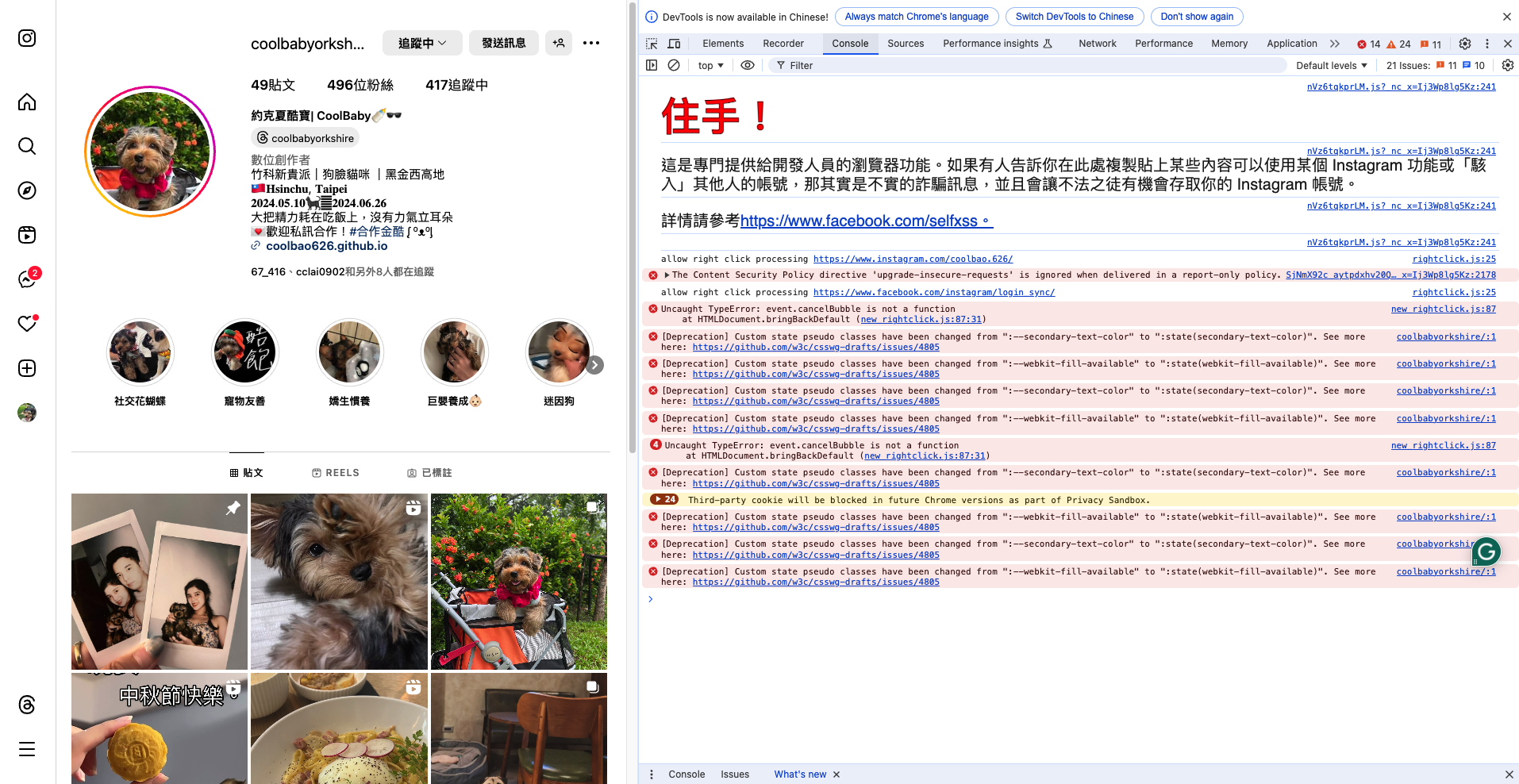
Task: Toggle the Eye watch expression icon
Action: (x=747, y=65)
